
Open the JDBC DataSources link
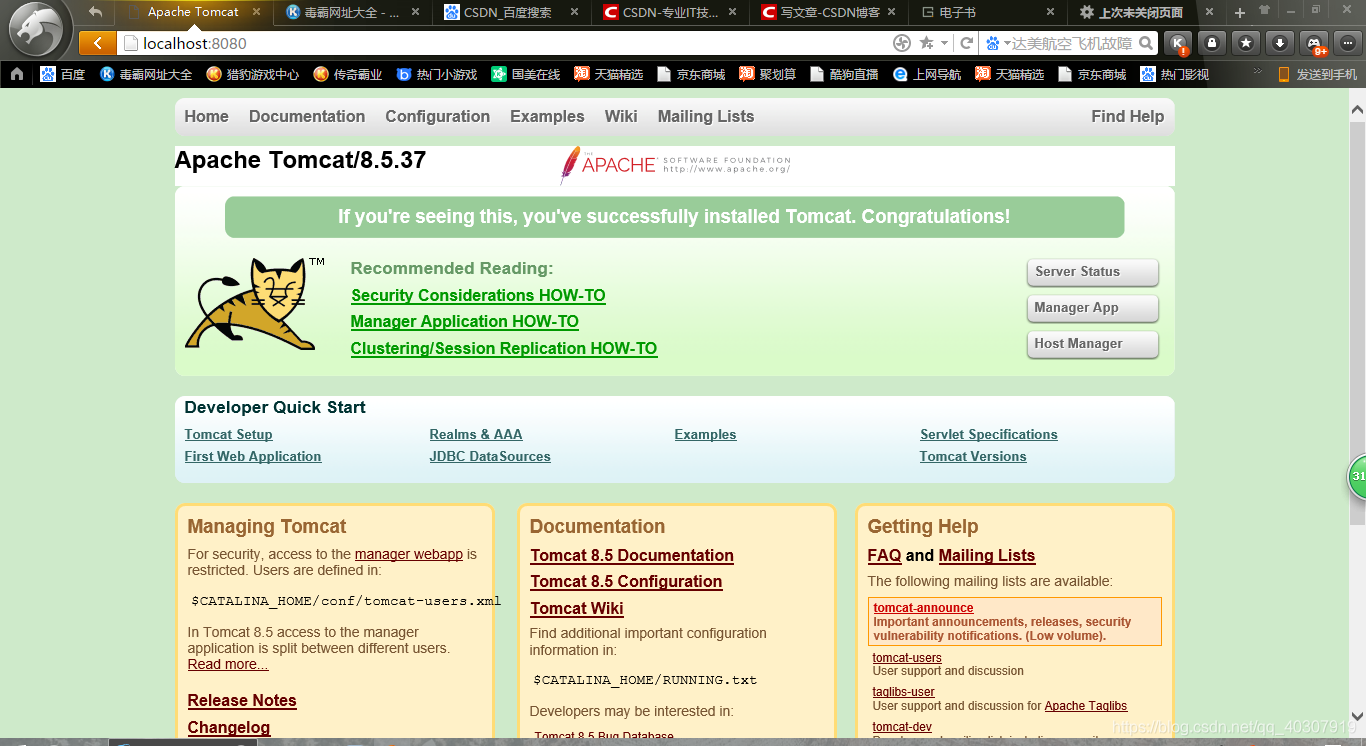(490, 456)
